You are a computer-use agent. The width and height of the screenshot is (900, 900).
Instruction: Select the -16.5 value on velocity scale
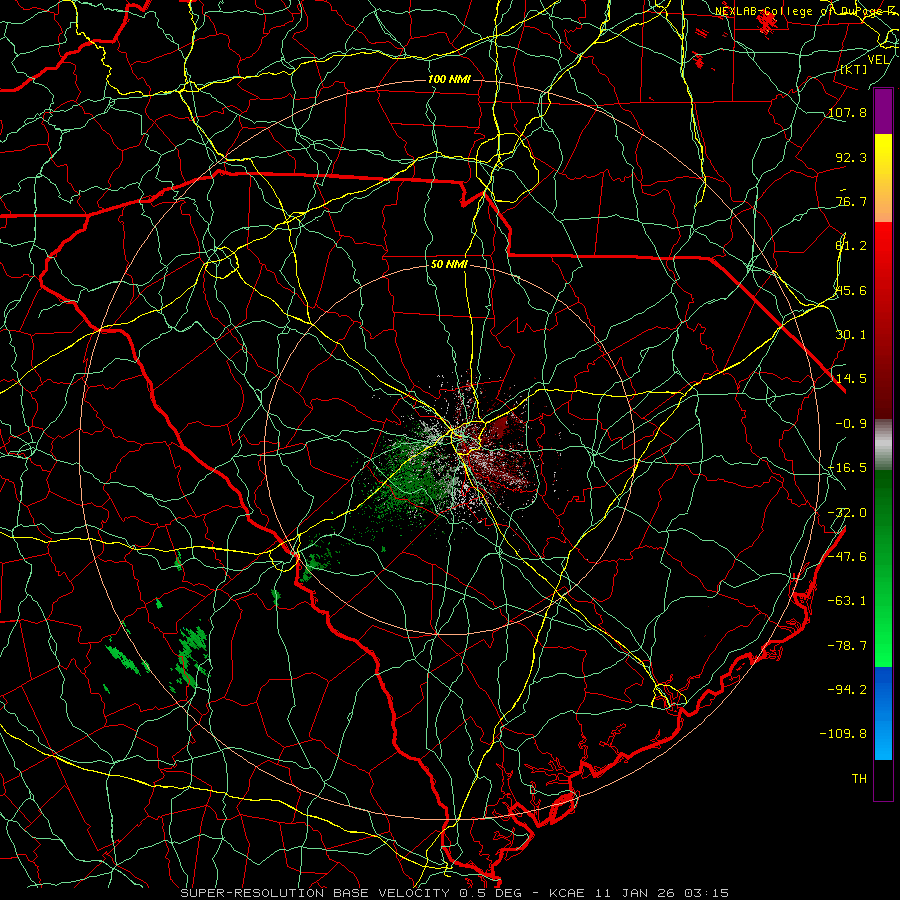(x=847, y=468)
